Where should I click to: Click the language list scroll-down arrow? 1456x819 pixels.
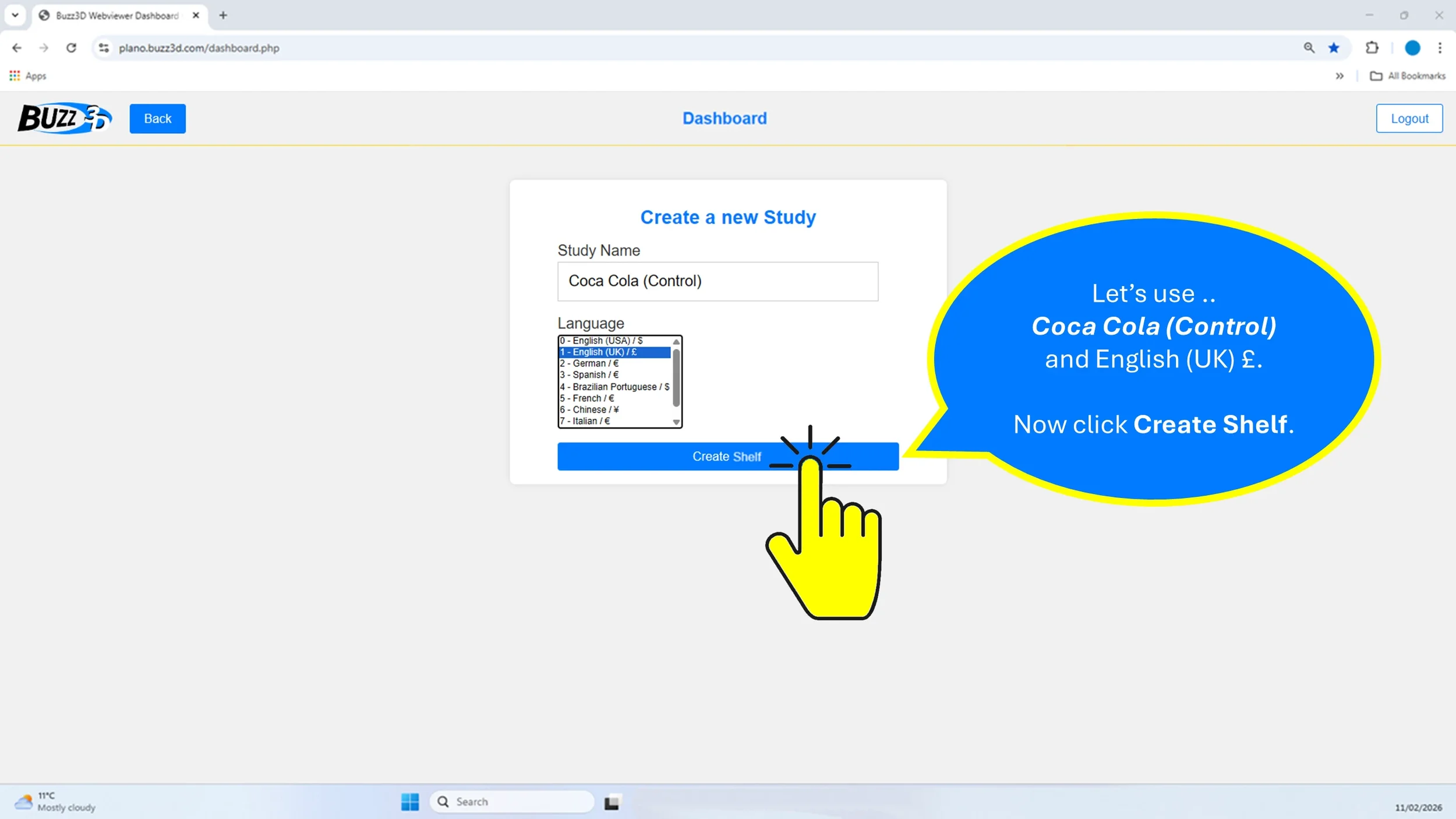coord(676,422)
